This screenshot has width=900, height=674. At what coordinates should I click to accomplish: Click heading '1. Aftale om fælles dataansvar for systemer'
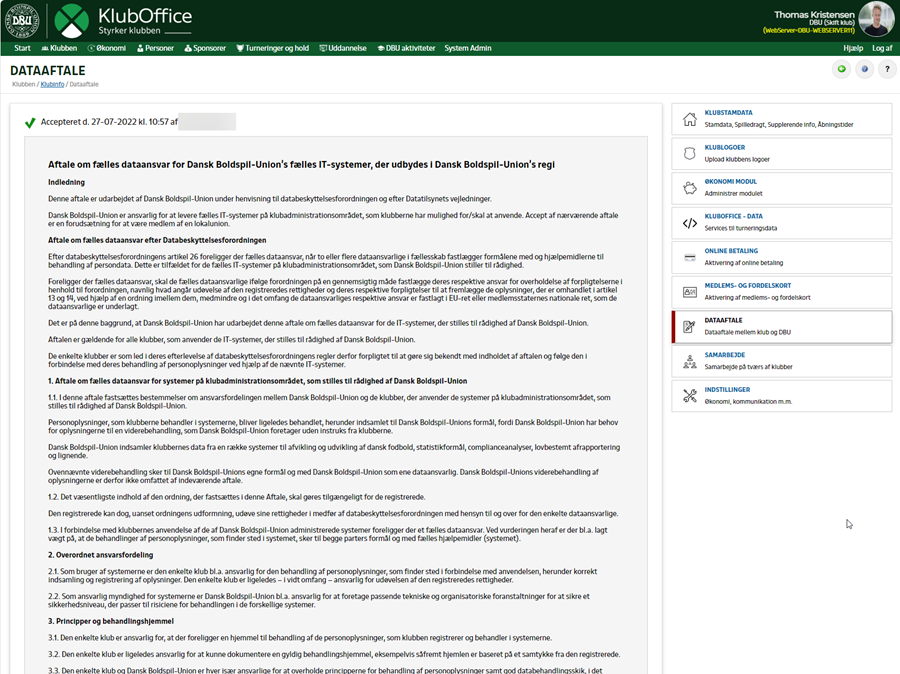pyautogui.click(x=258, y=381)
